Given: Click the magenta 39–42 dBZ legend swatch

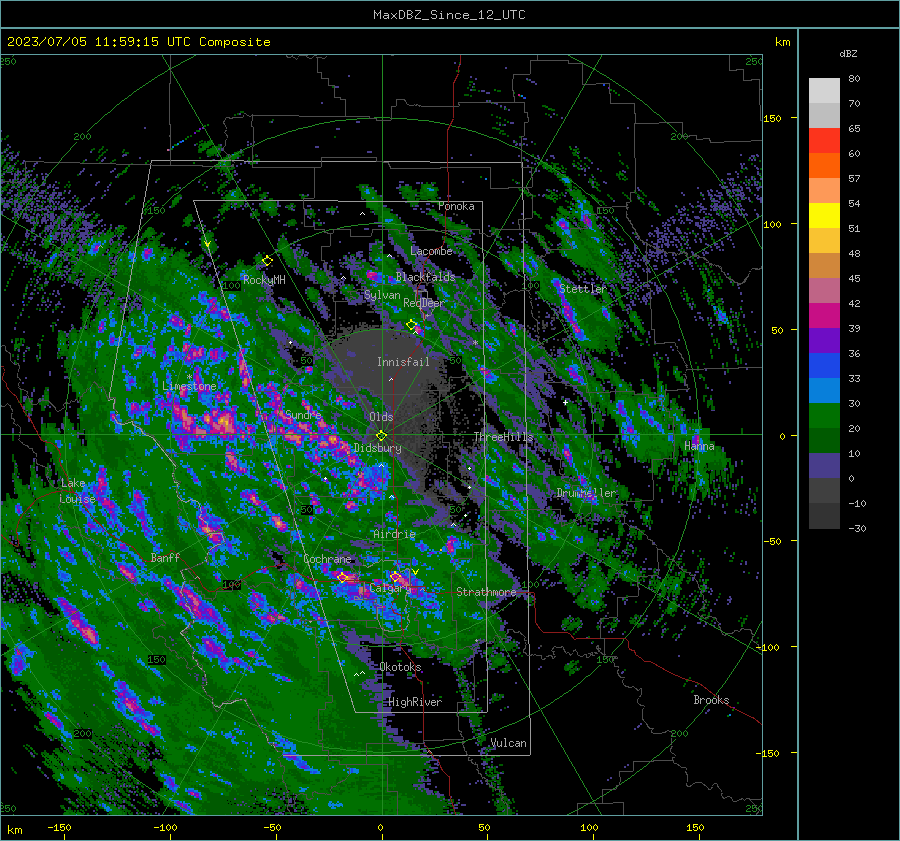Looking at the screenshot, I should point(824,315).
